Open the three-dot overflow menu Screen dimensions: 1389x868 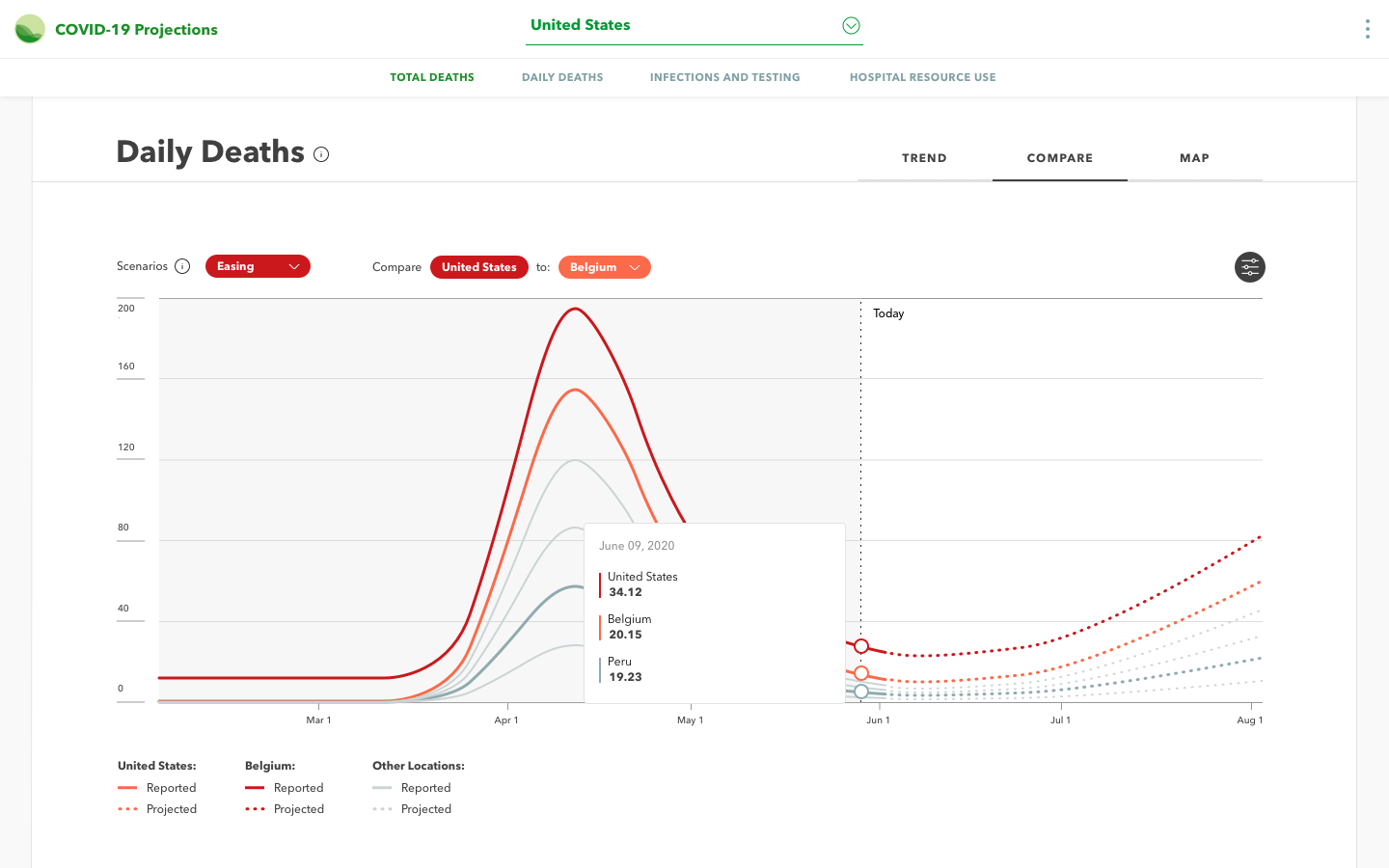(1367, 29)
